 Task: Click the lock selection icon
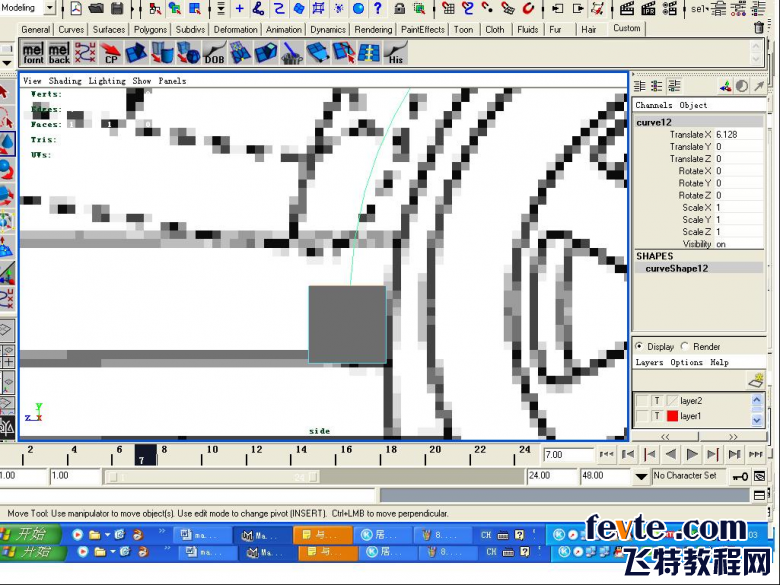[x=399, y=8]
